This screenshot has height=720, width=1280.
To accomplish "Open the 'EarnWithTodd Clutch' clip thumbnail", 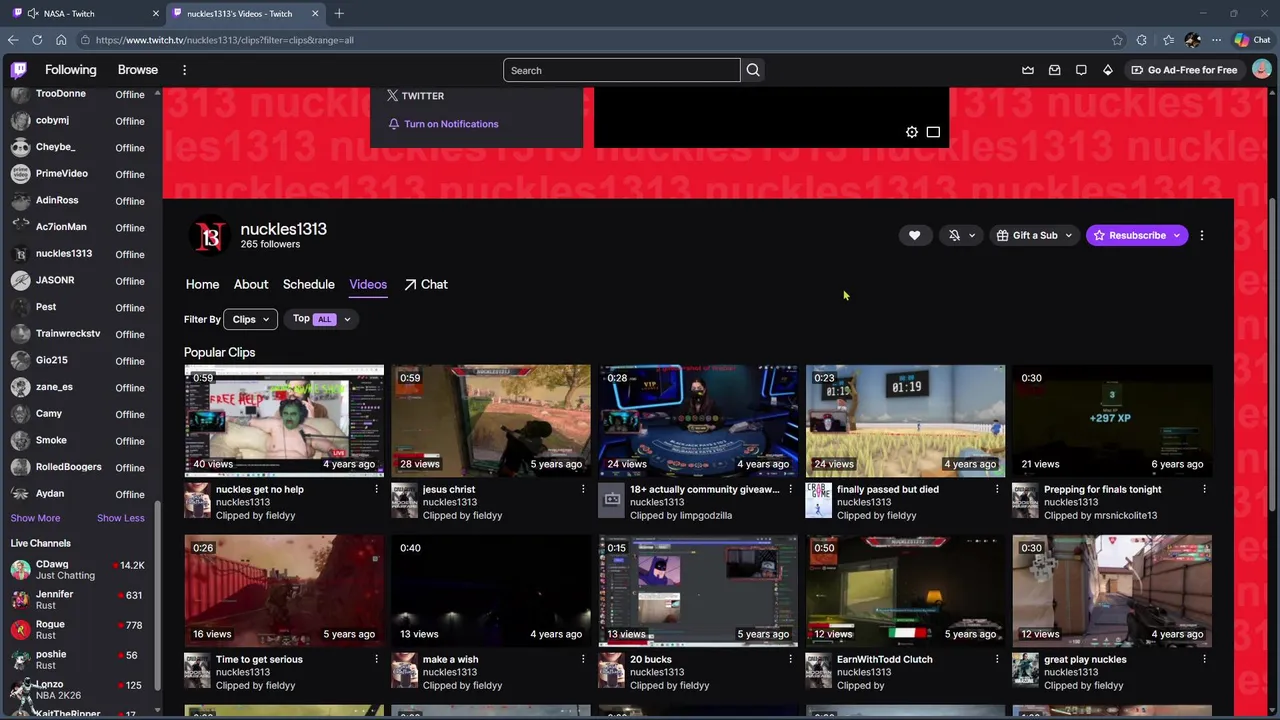I will [x=905, y=590].
